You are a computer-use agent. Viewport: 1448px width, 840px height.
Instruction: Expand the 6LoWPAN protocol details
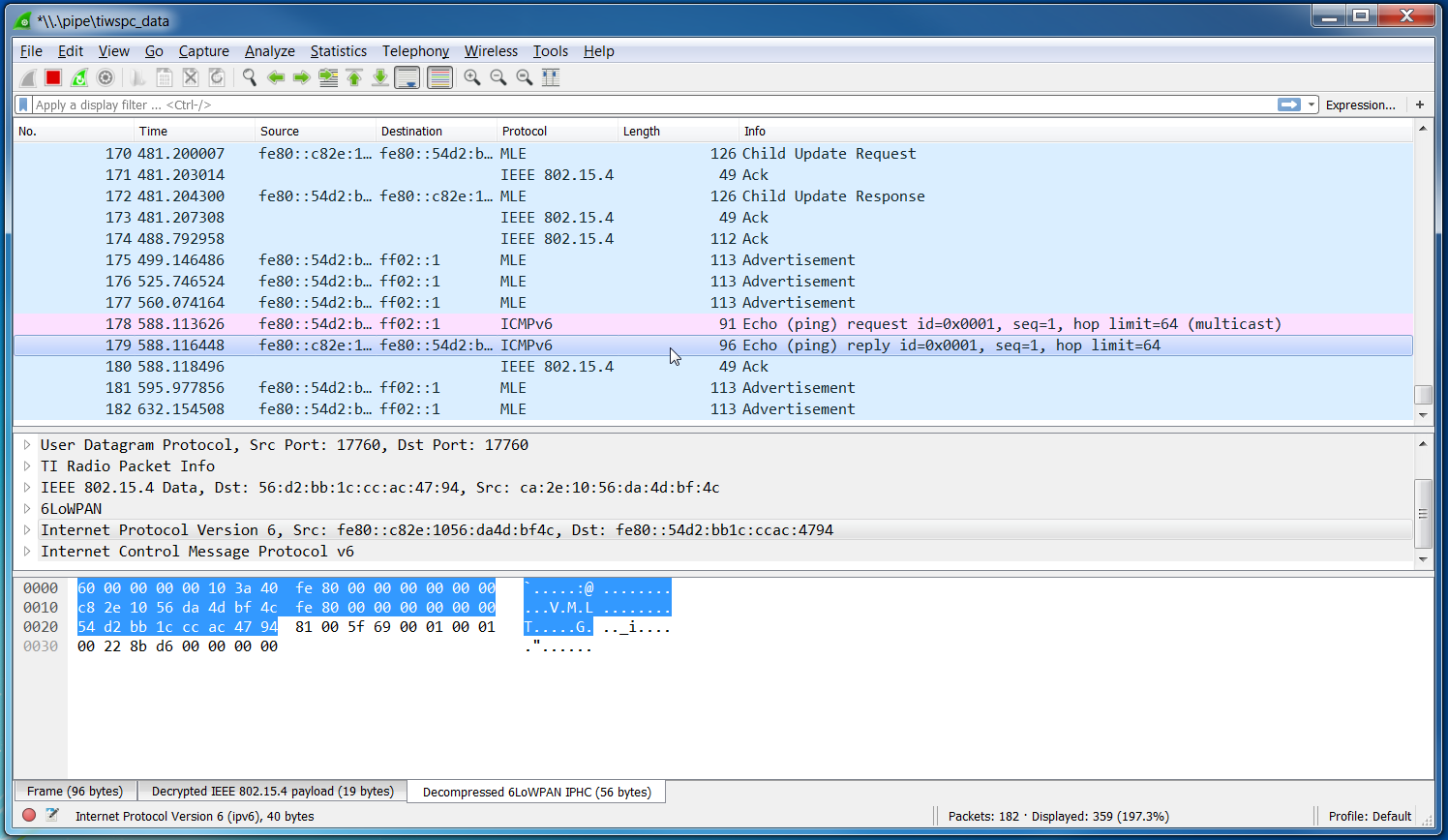click(x=26, y=508)
